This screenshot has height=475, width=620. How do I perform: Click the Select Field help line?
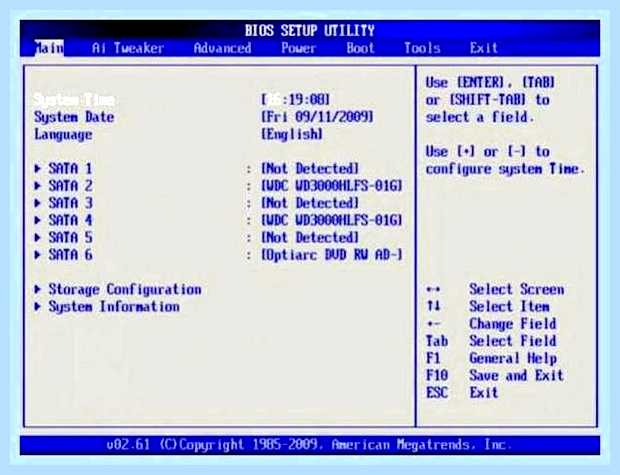(491, 341)
